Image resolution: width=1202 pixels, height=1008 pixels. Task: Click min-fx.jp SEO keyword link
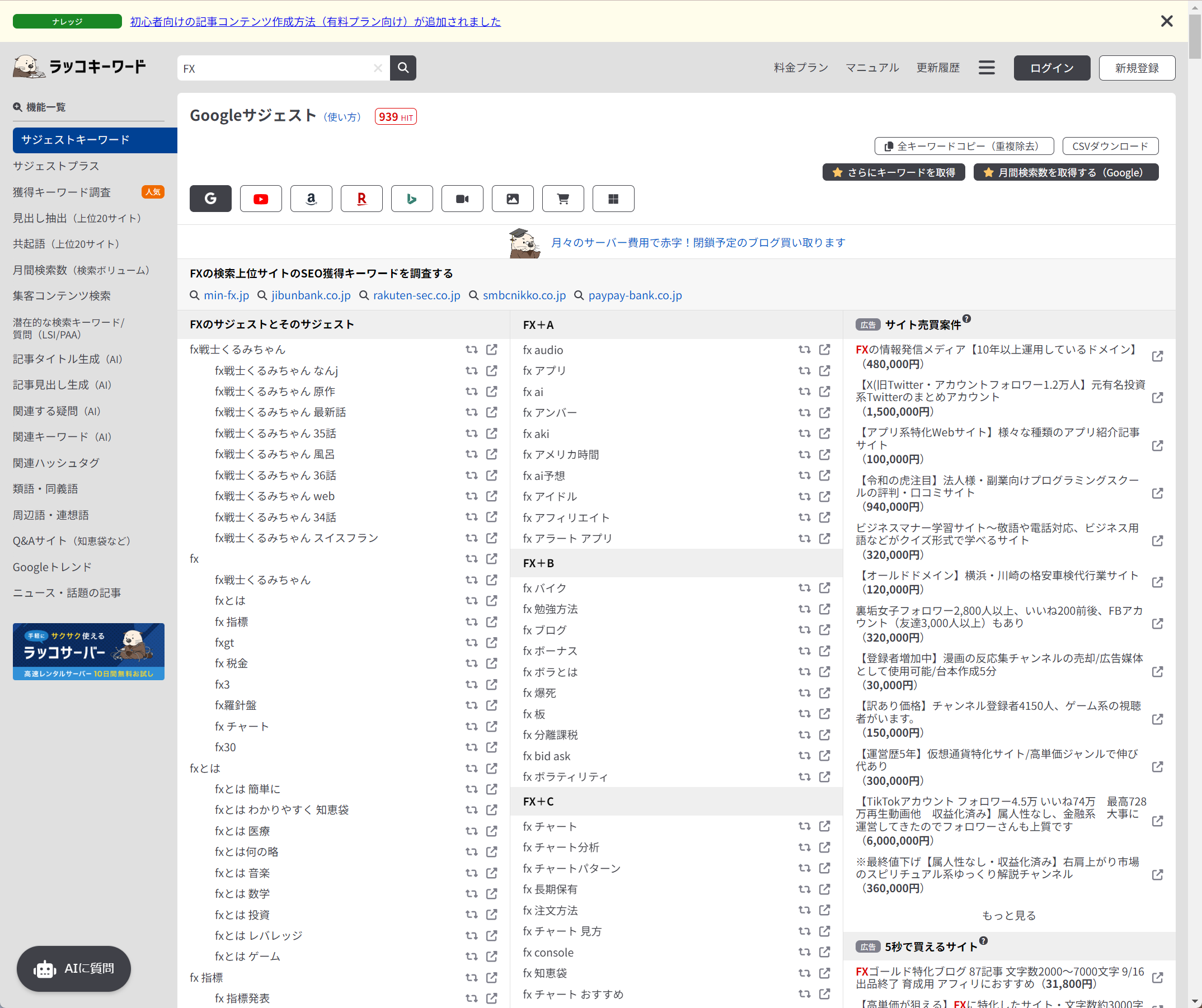(225, 295)
